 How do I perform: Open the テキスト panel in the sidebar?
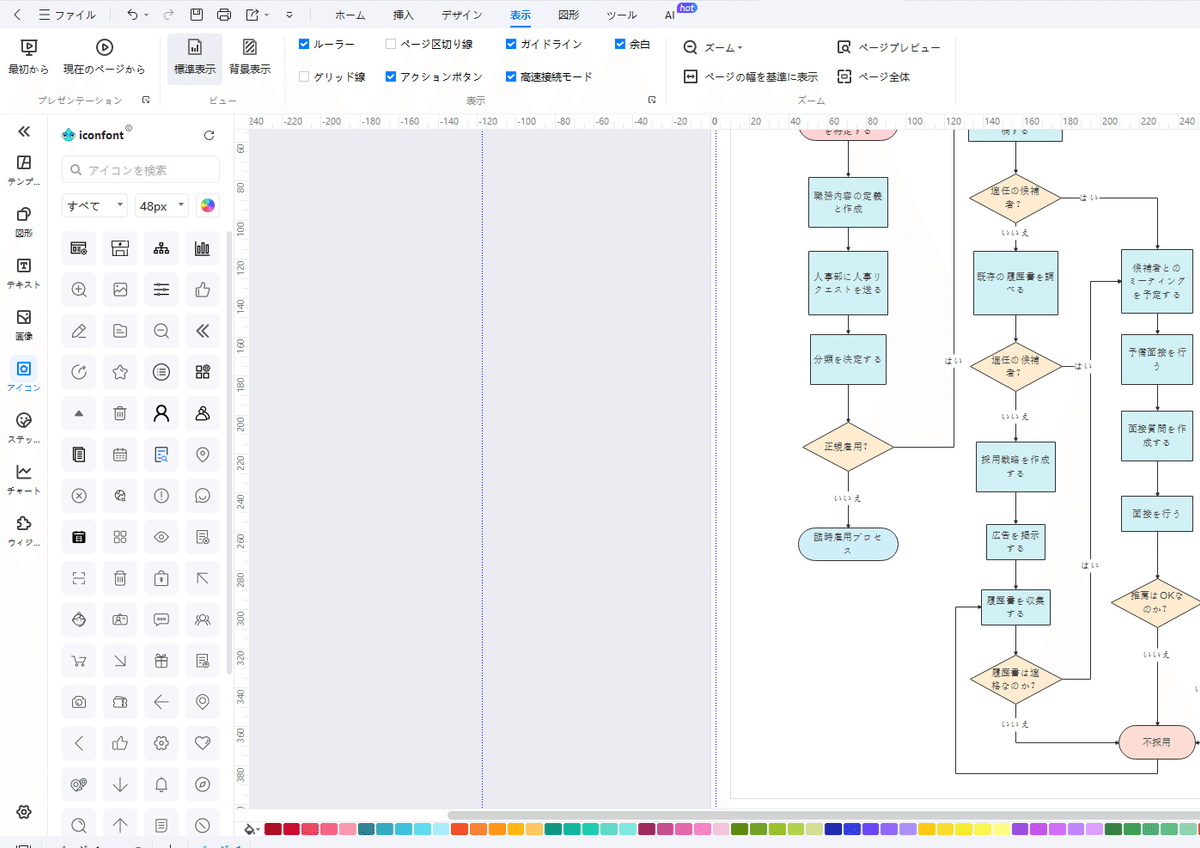tap(24, 273)
